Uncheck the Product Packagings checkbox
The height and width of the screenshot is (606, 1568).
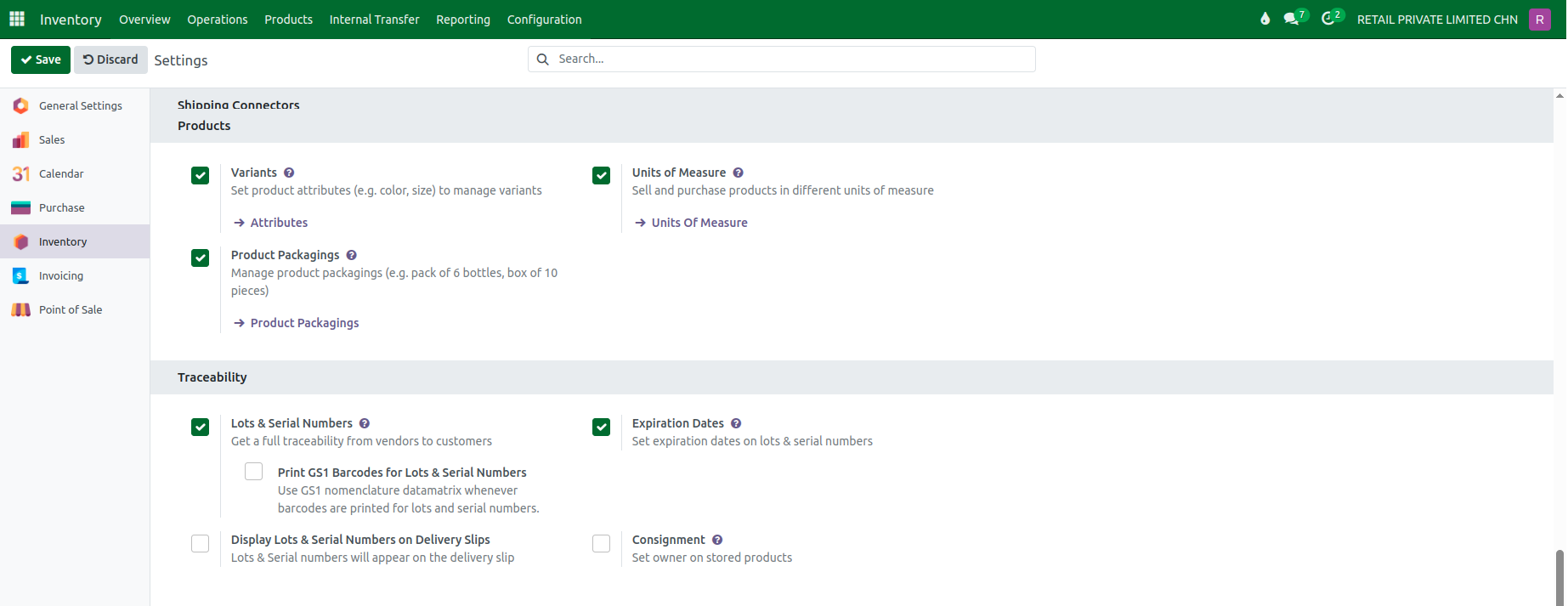[201, 258]
